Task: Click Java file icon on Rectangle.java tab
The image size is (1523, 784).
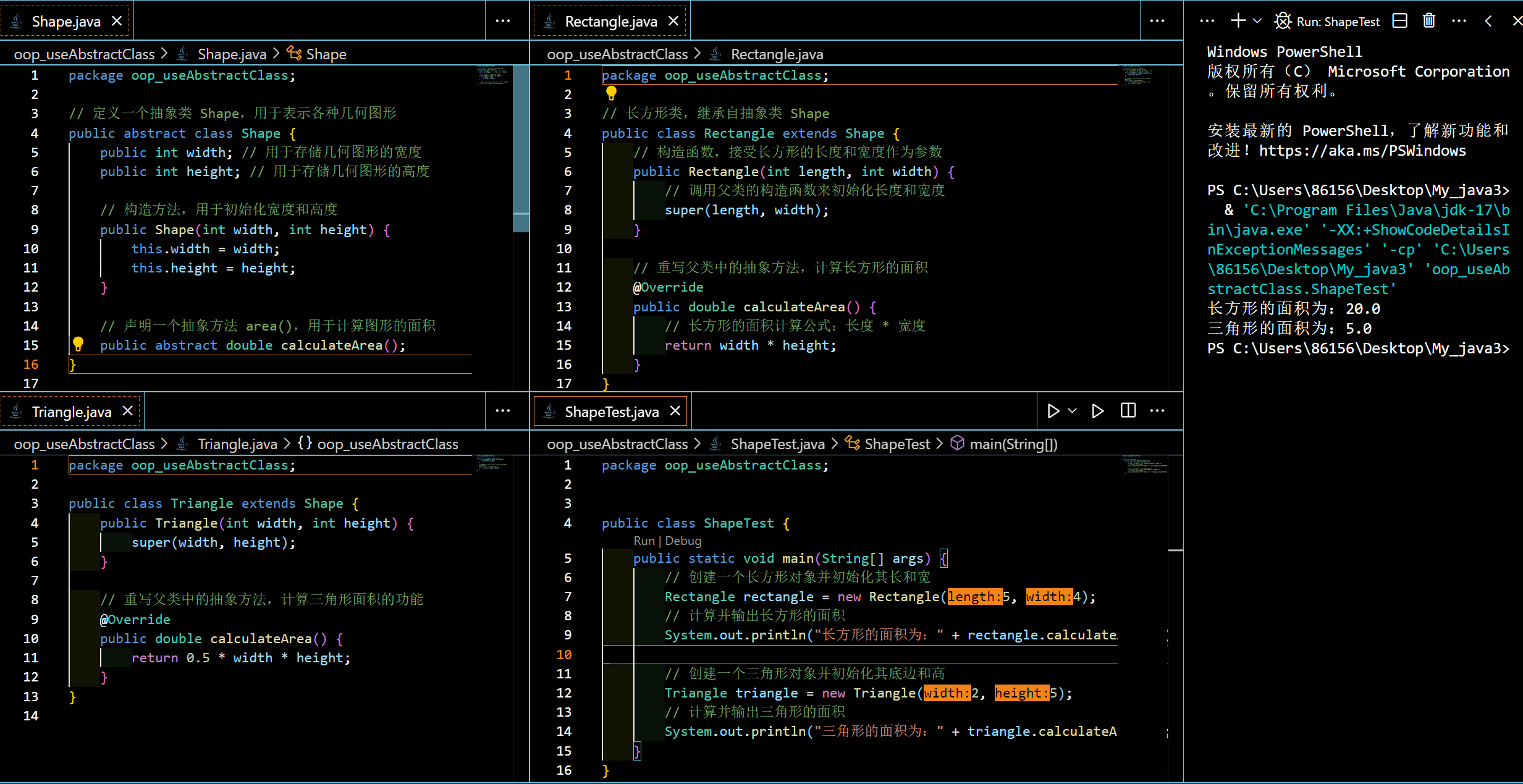Action: point(549,21)
